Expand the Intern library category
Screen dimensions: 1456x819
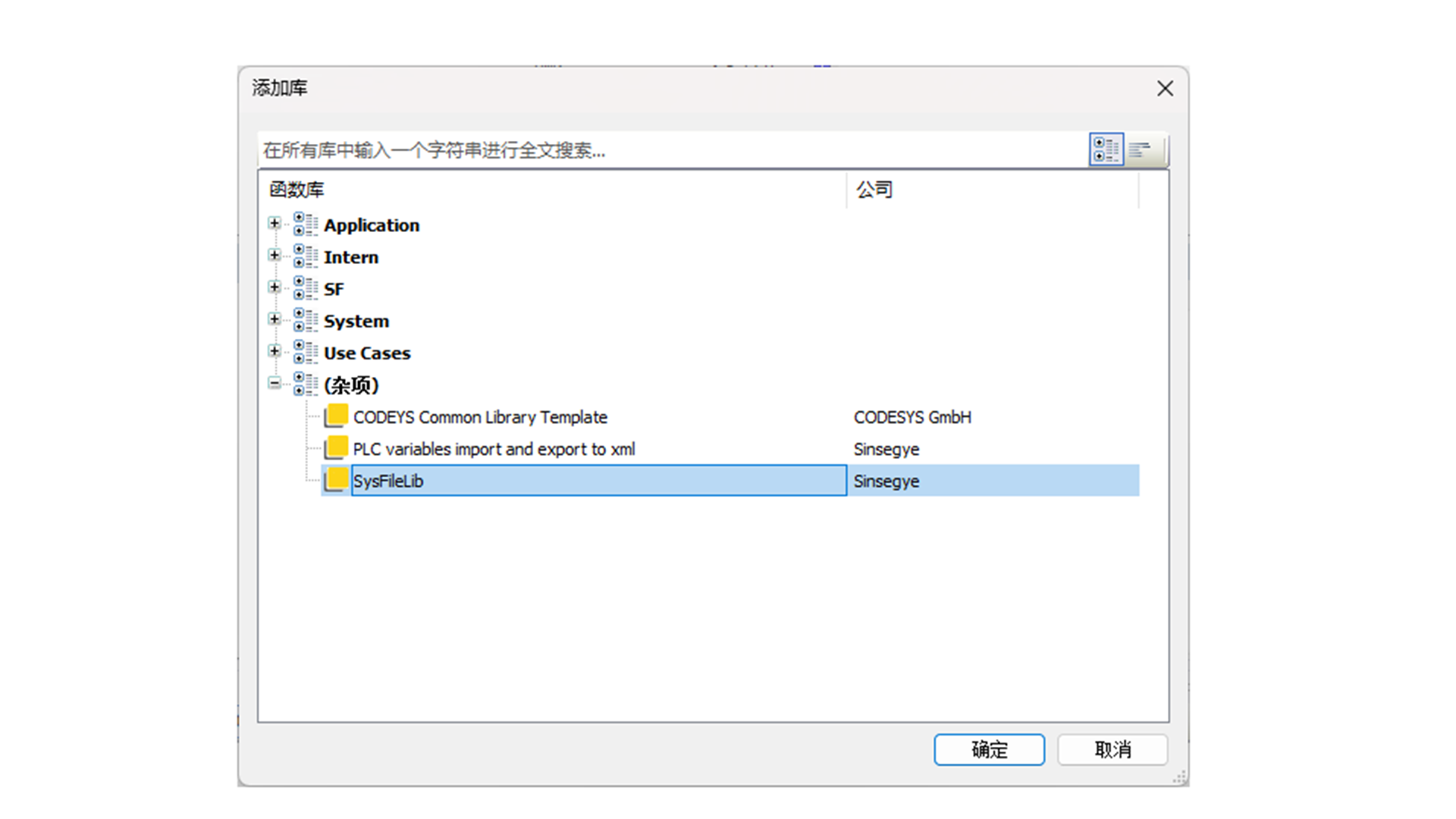[275, 256]
